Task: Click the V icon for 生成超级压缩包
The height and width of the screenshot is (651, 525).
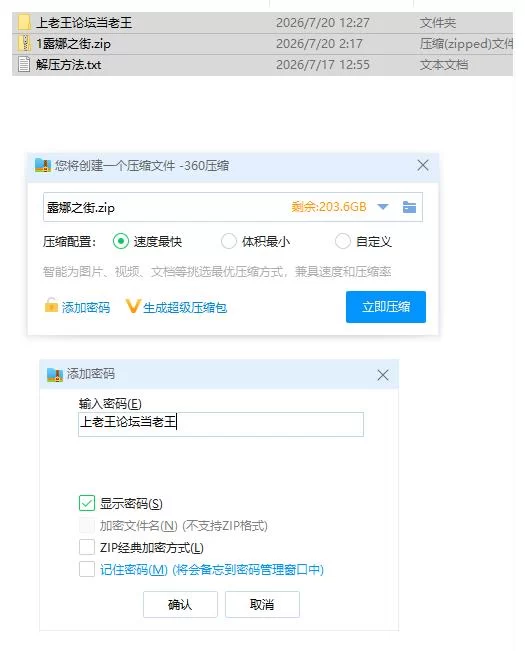Action: click(x=133, y=306)
